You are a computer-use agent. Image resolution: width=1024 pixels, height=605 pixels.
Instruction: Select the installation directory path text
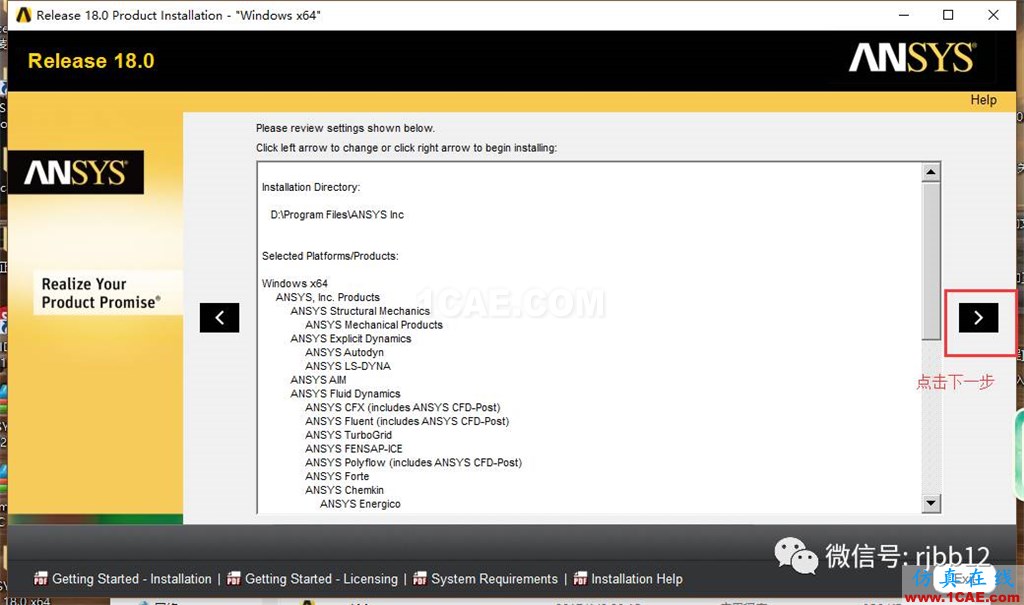[x=337, y=214]
